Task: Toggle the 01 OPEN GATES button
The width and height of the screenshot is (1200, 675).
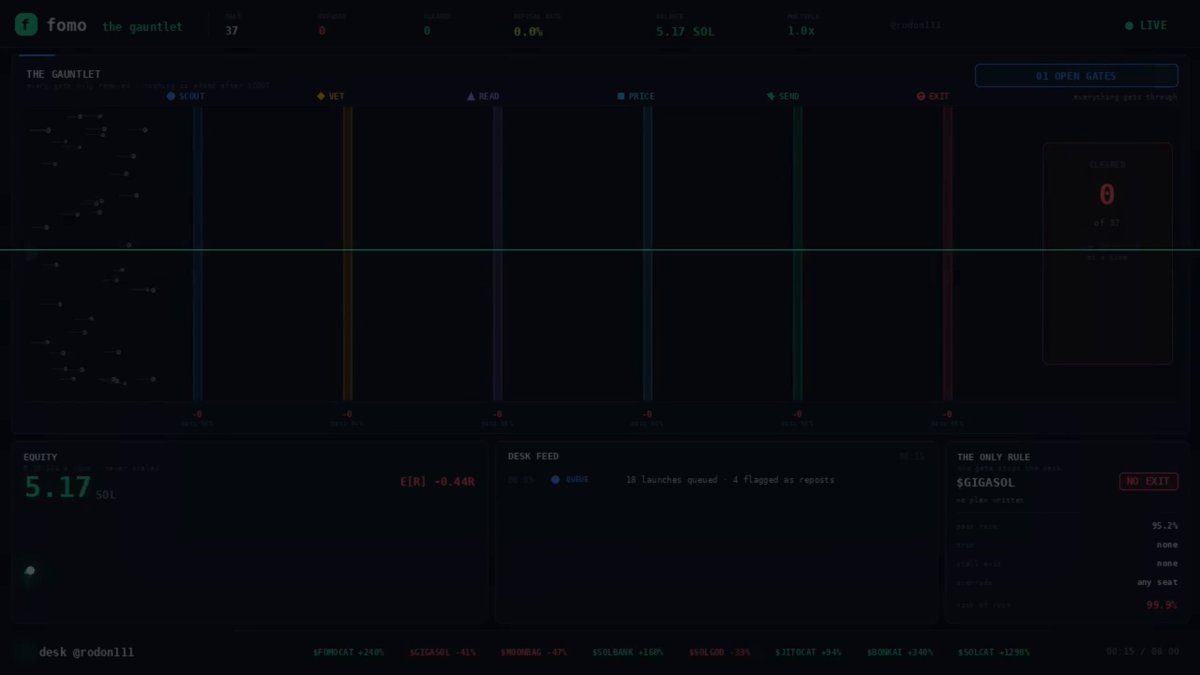Action: (x=1076, y=76)
